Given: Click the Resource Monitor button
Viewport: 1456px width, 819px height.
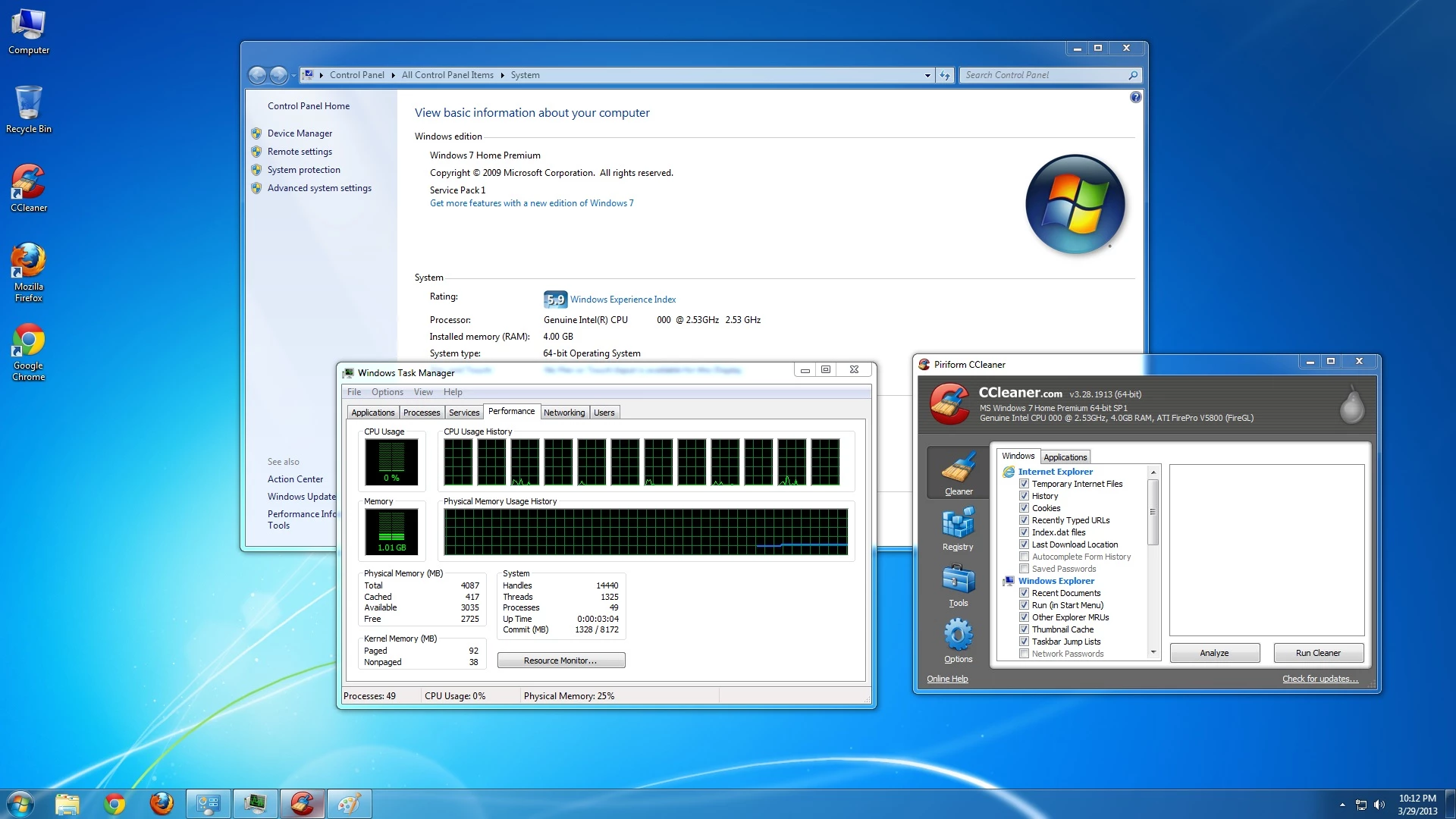Looking at the screenshot, I should (560, 661).
